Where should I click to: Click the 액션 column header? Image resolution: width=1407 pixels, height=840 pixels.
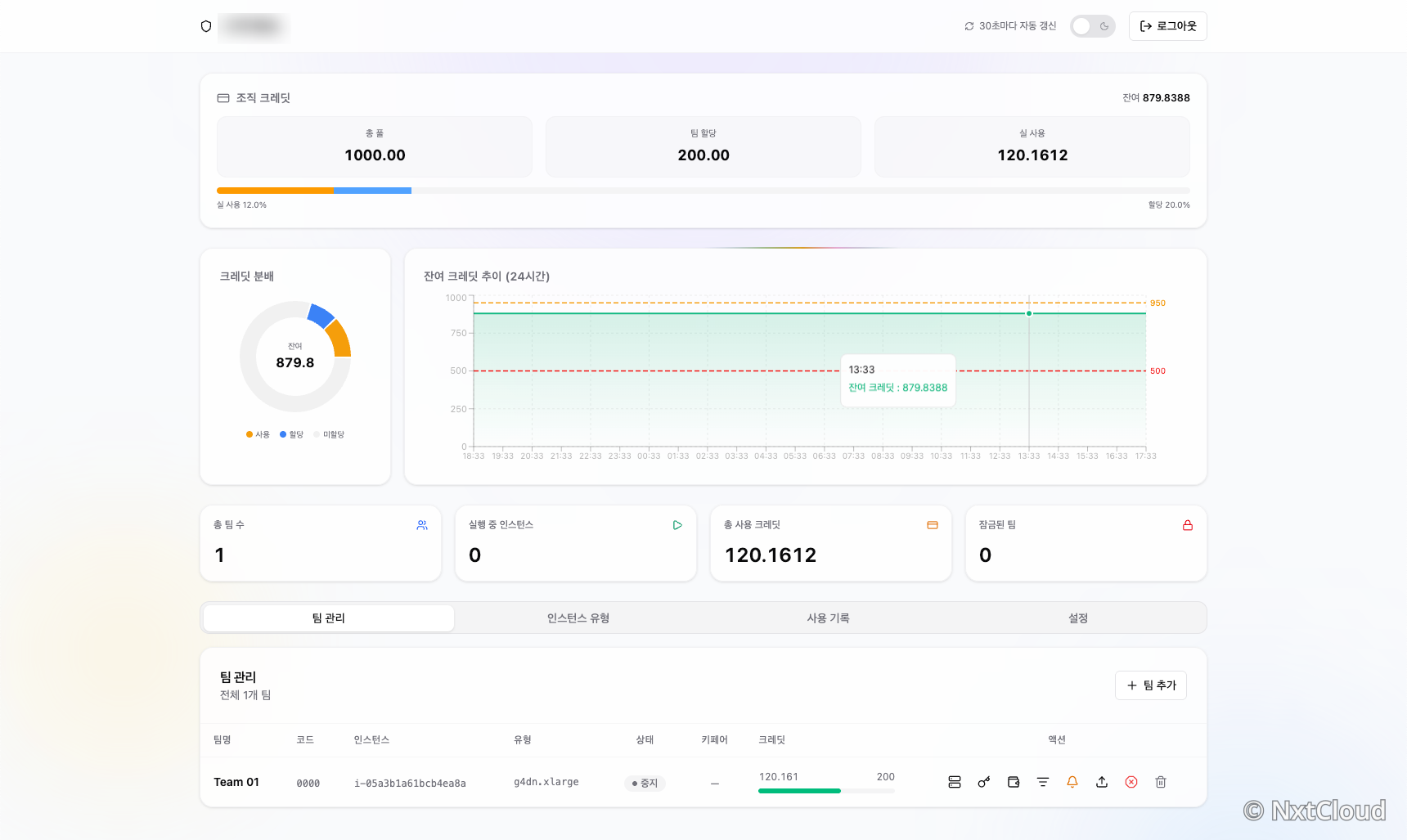(x=1057, y=740)
